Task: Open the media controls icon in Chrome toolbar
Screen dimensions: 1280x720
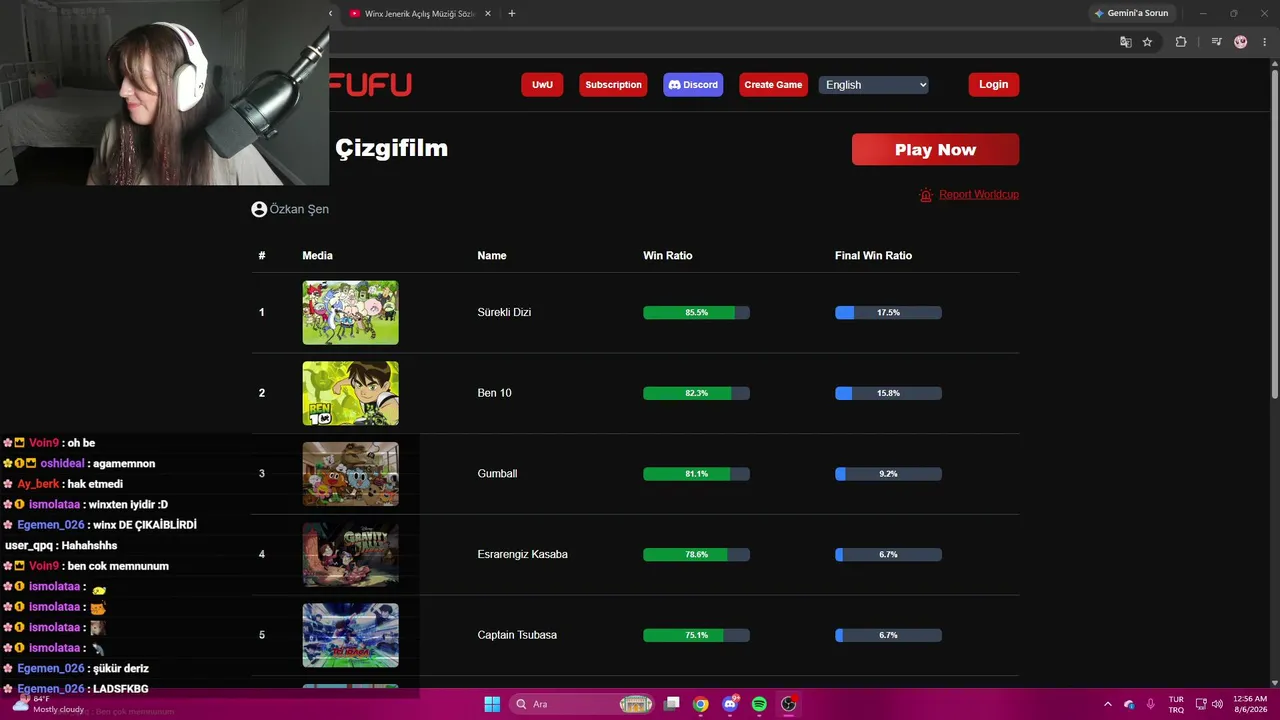Action: click(x=1216, y=42)
